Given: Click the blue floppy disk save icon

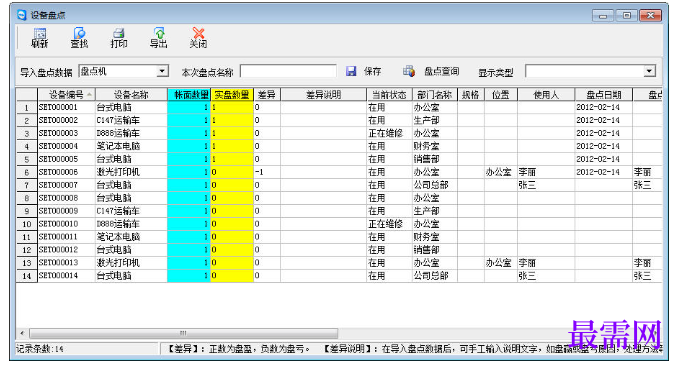Looking at the screenshot, I should click(x=351, y=71).
